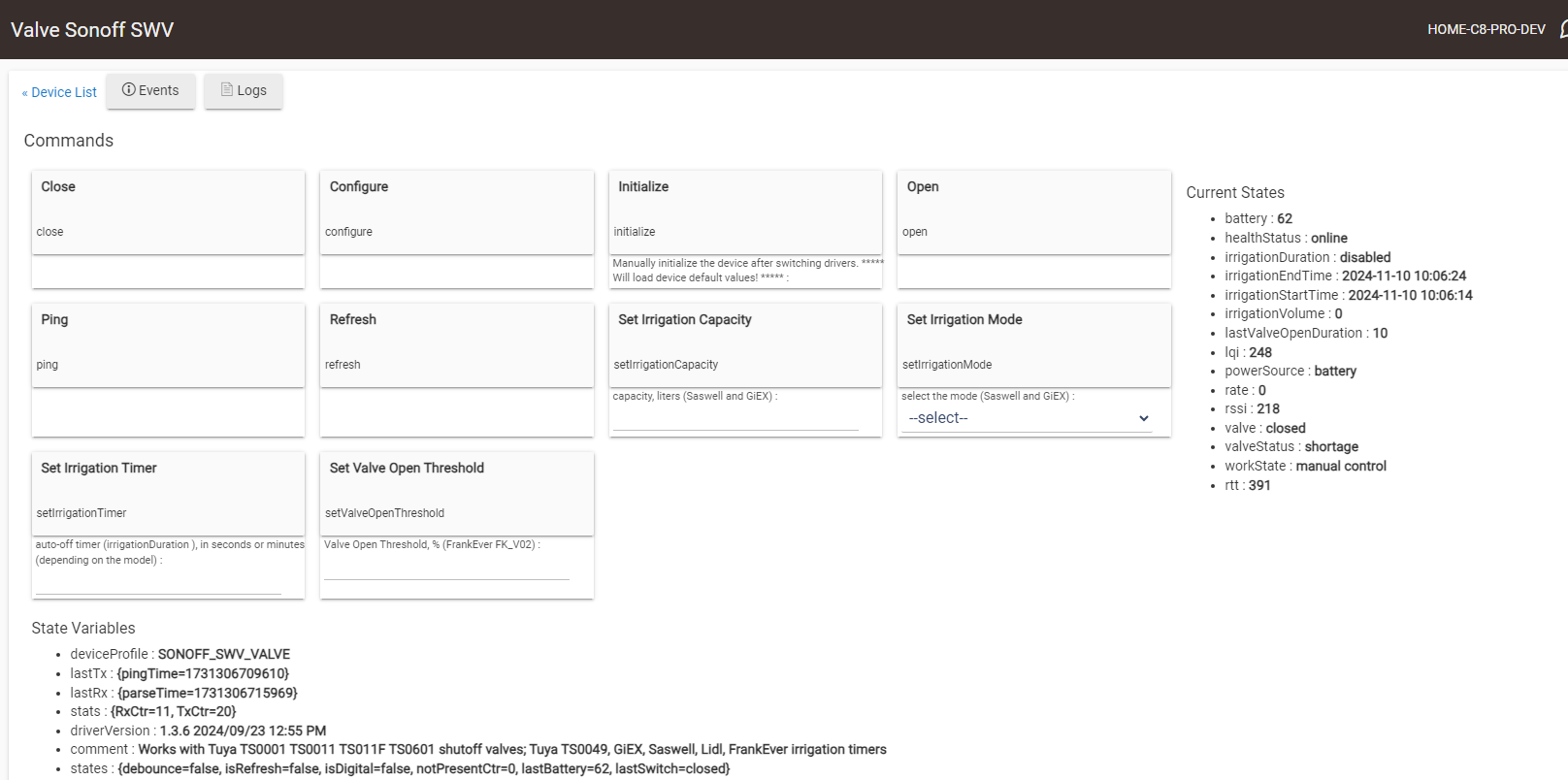This screenshot has height=780, width=1568.
Task: Click the Commands heading
Action: click(x=68, y=141)
